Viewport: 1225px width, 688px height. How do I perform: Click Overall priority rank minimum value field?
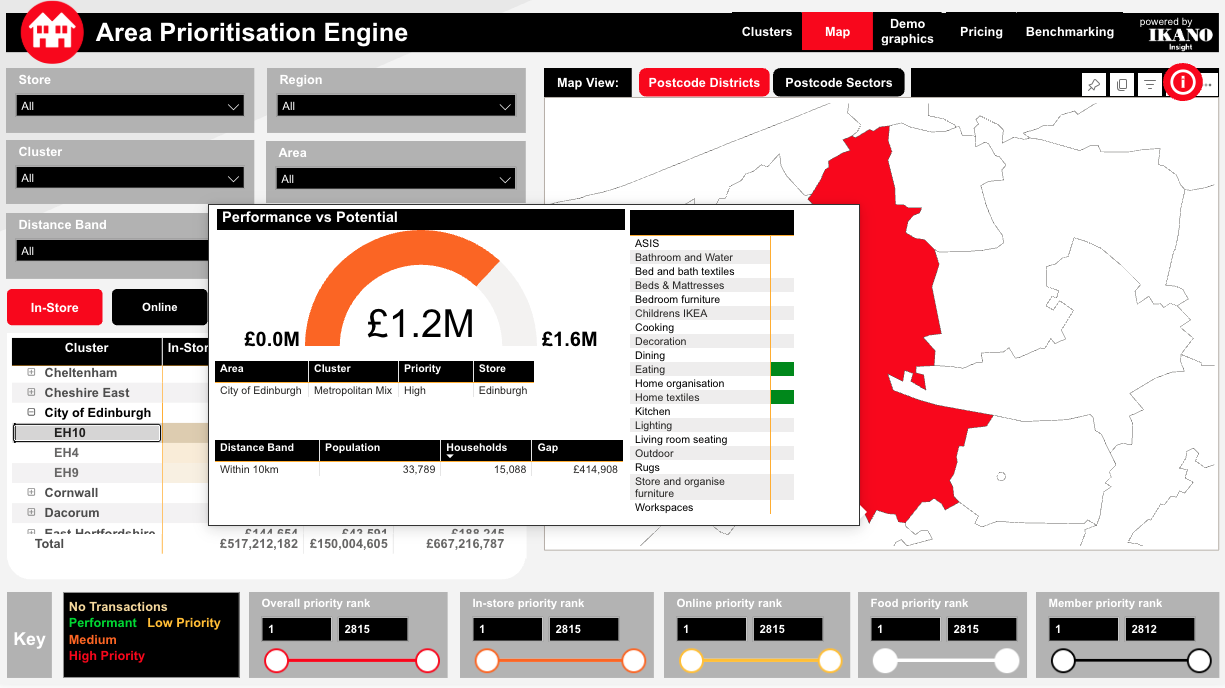coord(296,629)
